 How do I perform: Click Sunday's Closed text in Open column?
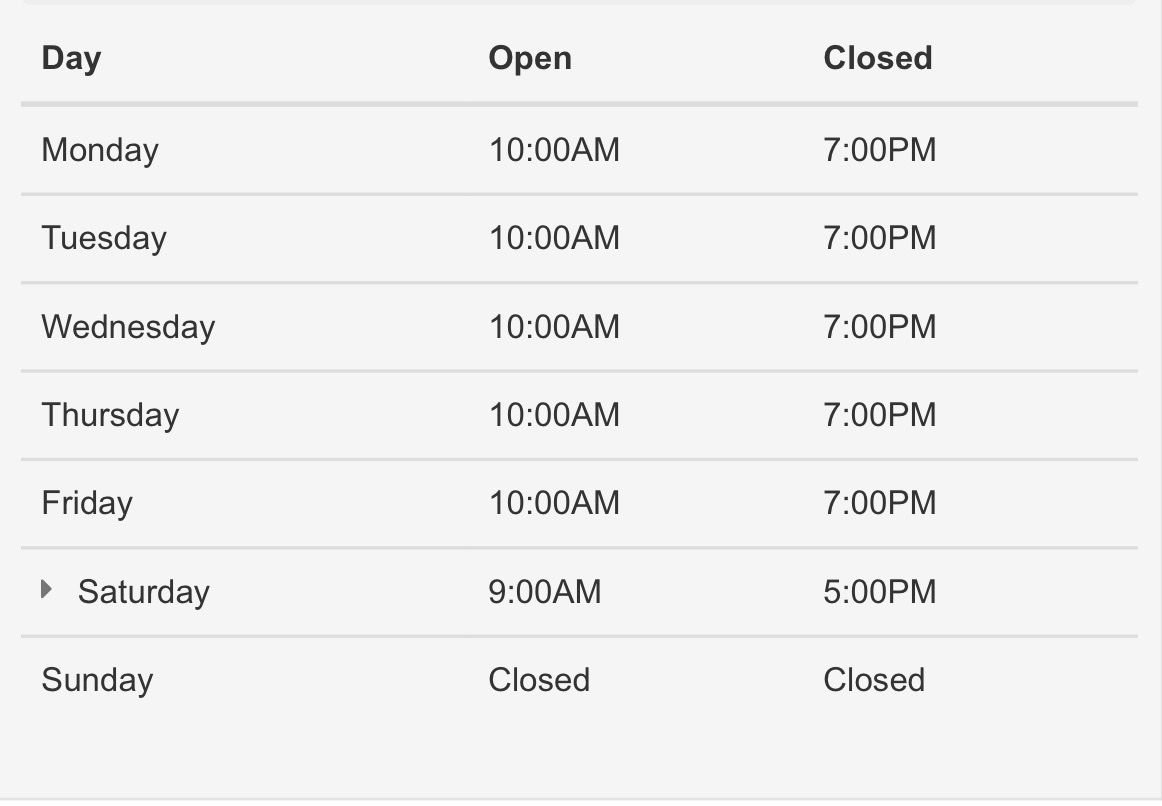click(x=539, y=680)
